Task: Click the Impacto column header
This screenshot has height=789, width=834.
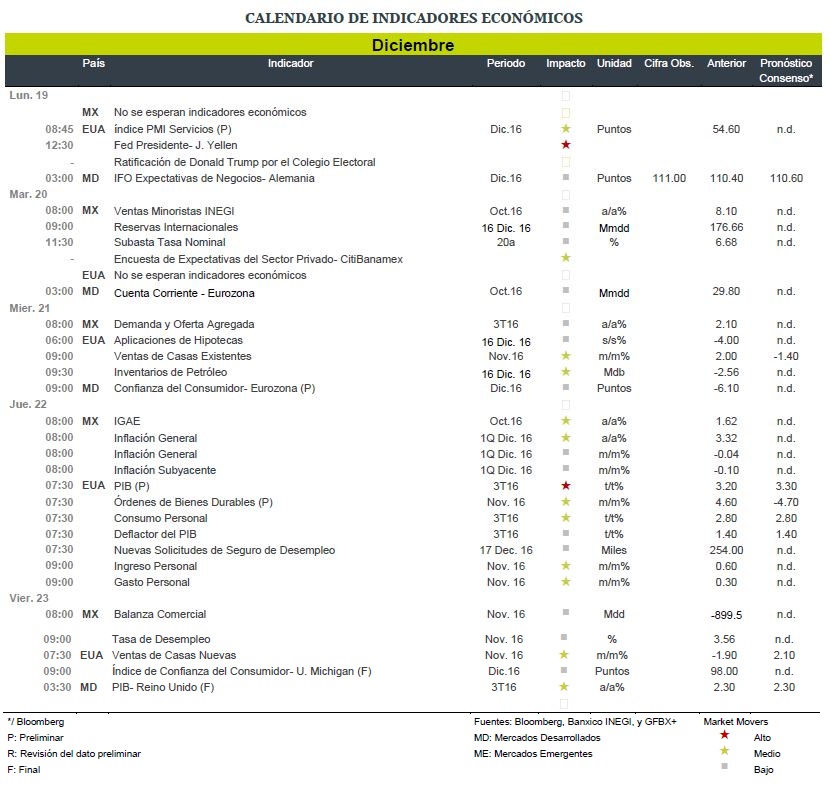Action: [x=565, y=63]
